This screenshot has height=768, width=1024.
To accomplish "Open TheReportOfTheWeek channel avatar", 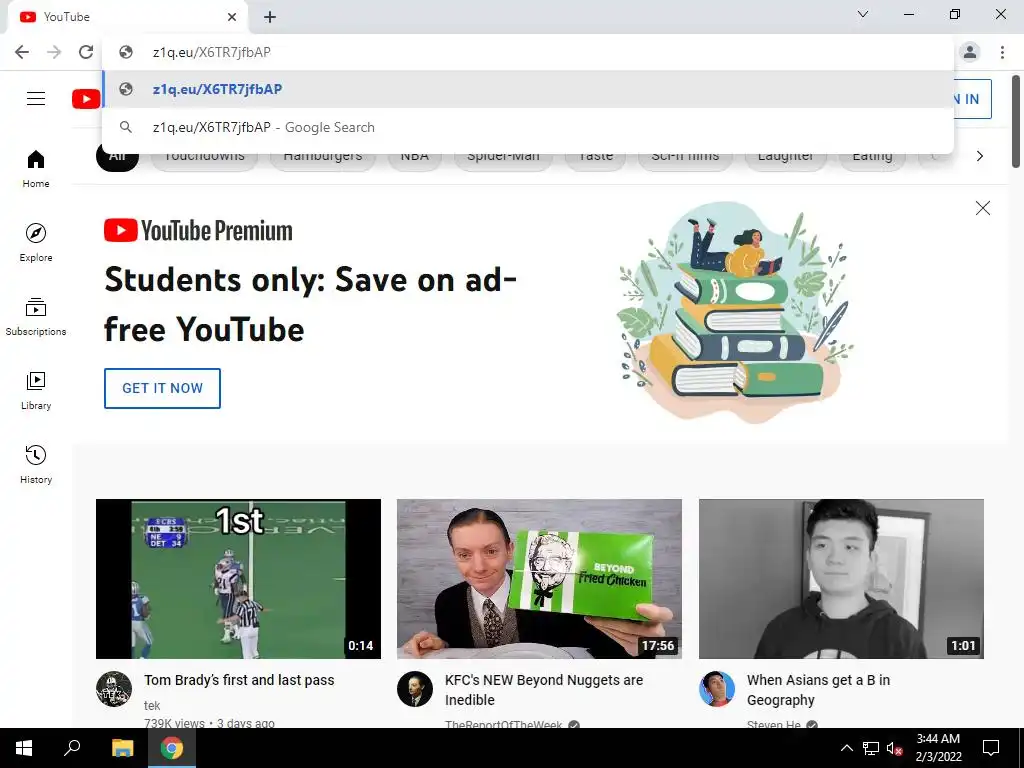I will 415,689.
